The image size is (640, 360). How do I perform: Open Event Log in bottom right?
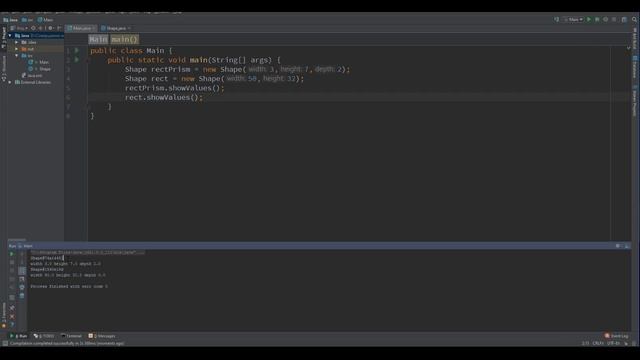tap(617, 336)
